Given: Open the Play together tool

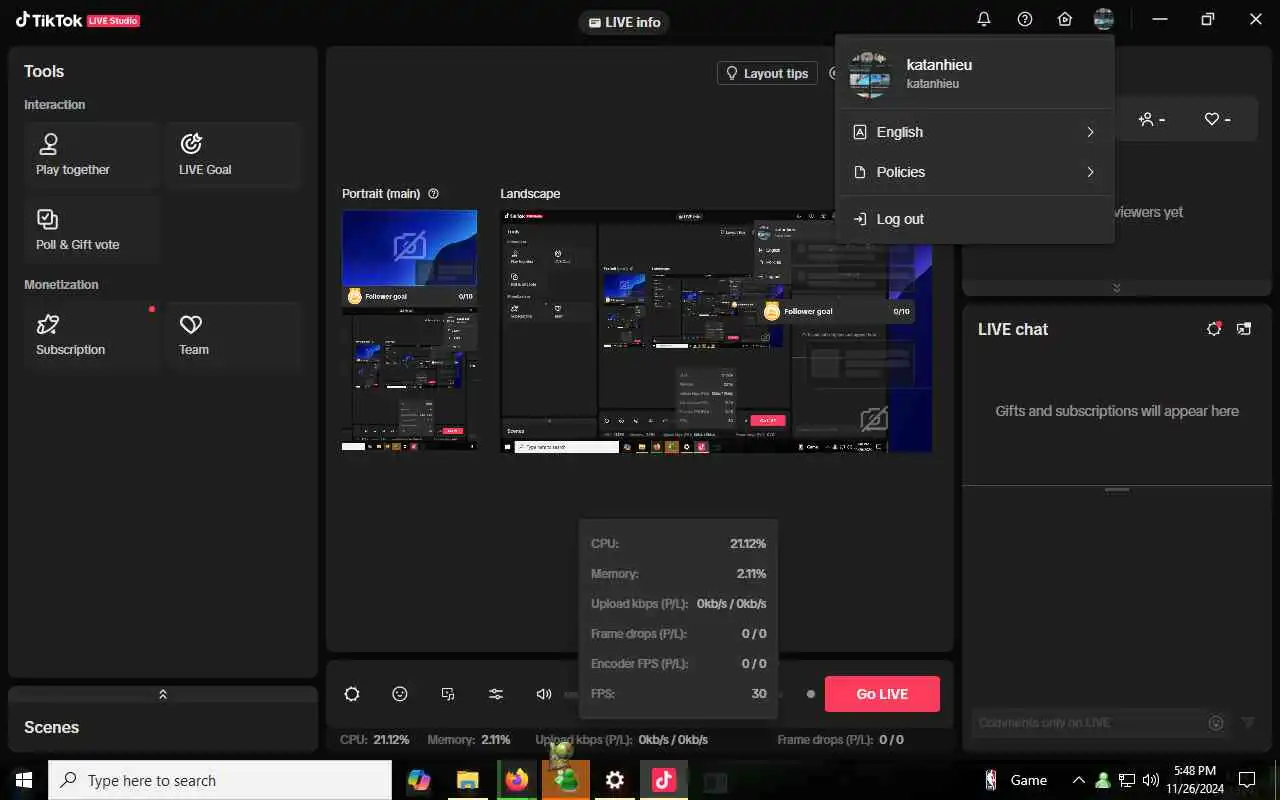Looking at the screenshot, I should click(x=92, y=156).
